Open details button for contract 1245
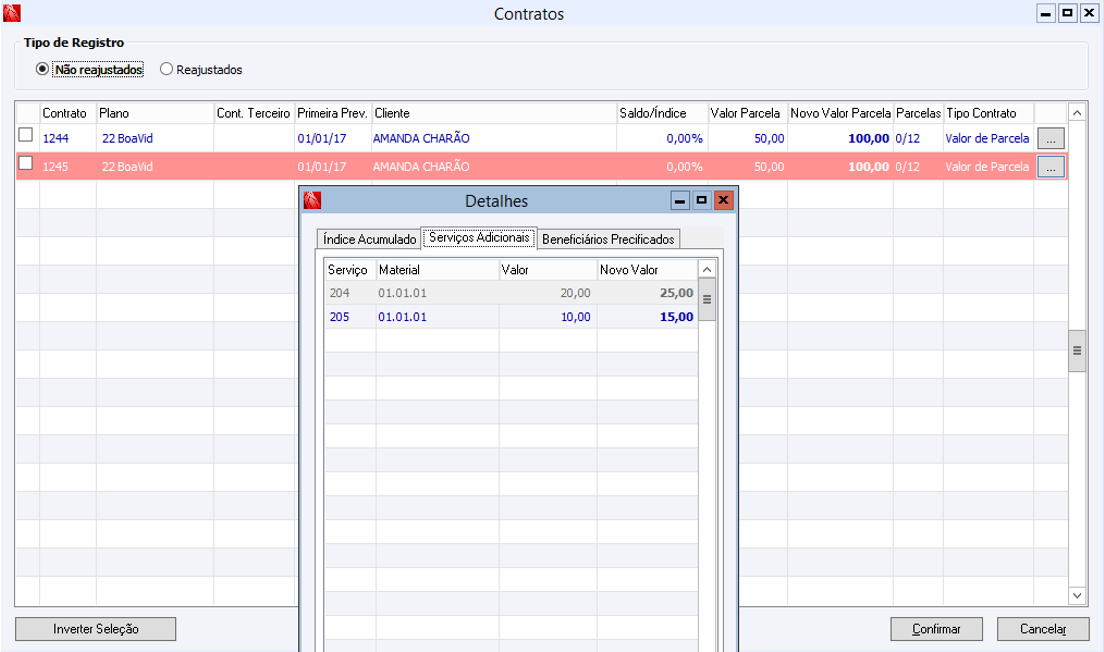The width and height of the screenshot is (1104, 652). (x=1051, y=167)
